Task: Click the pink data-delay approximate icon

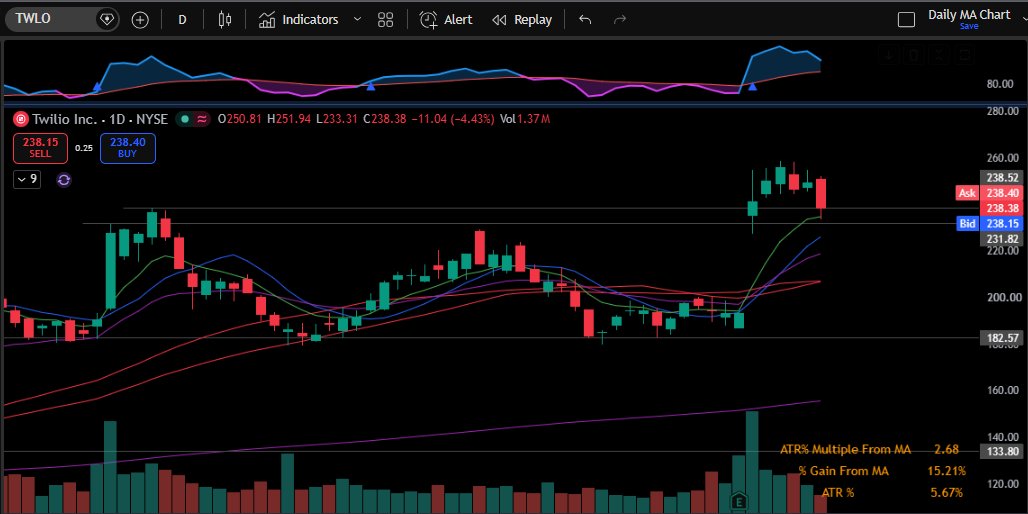Action: point(202,119)
